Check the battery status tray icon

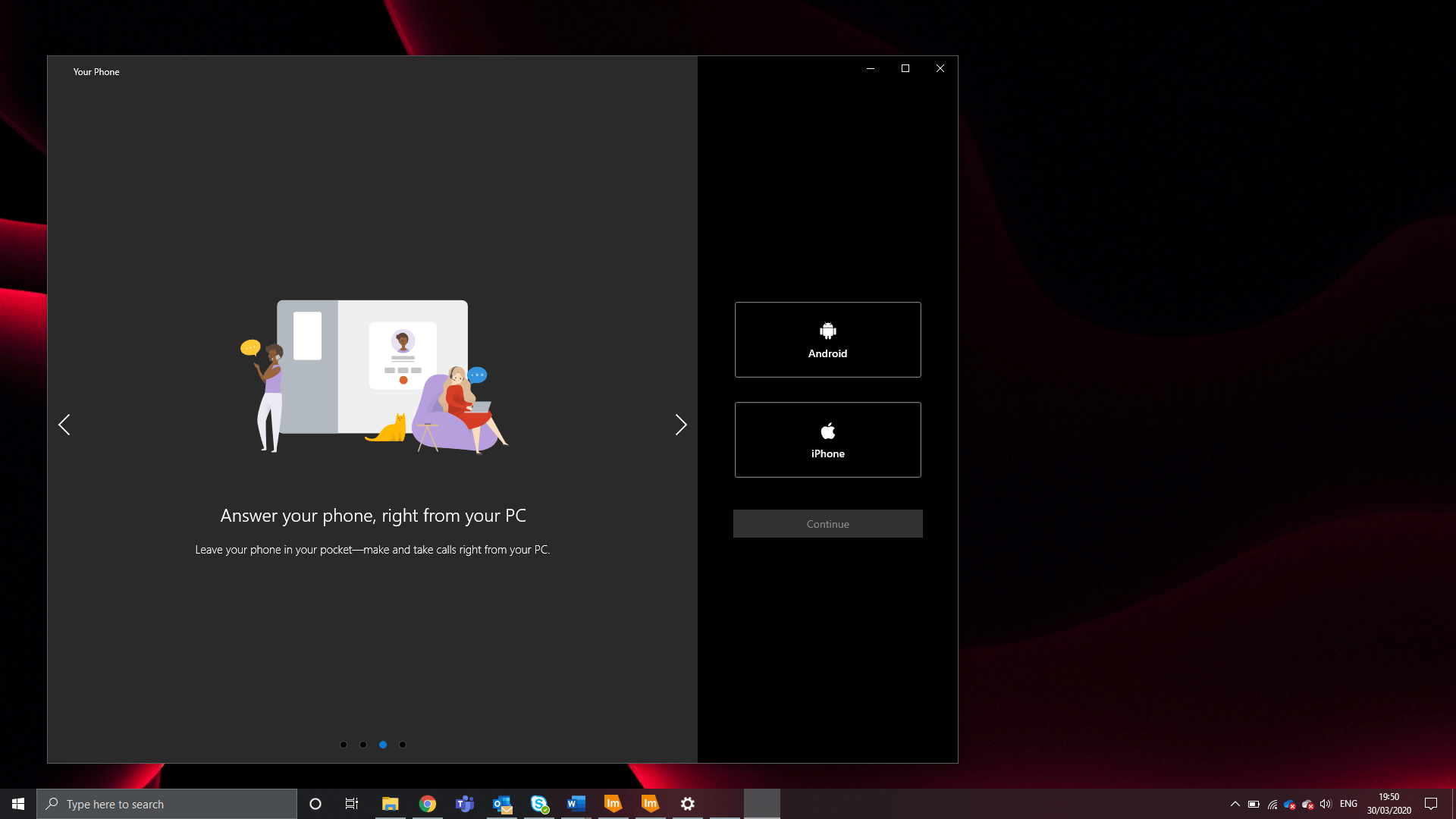pos(1254,804)
